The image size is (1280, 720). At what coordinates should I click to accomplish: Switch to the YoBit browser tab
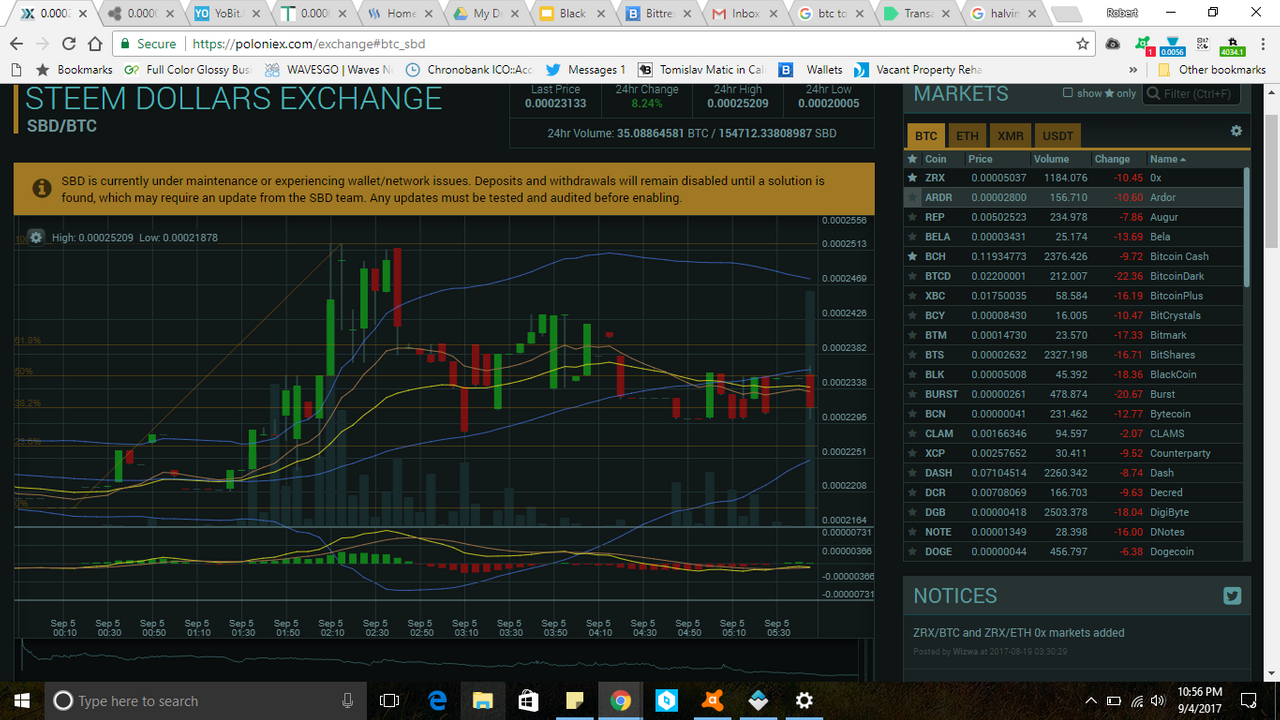(229, 14)
